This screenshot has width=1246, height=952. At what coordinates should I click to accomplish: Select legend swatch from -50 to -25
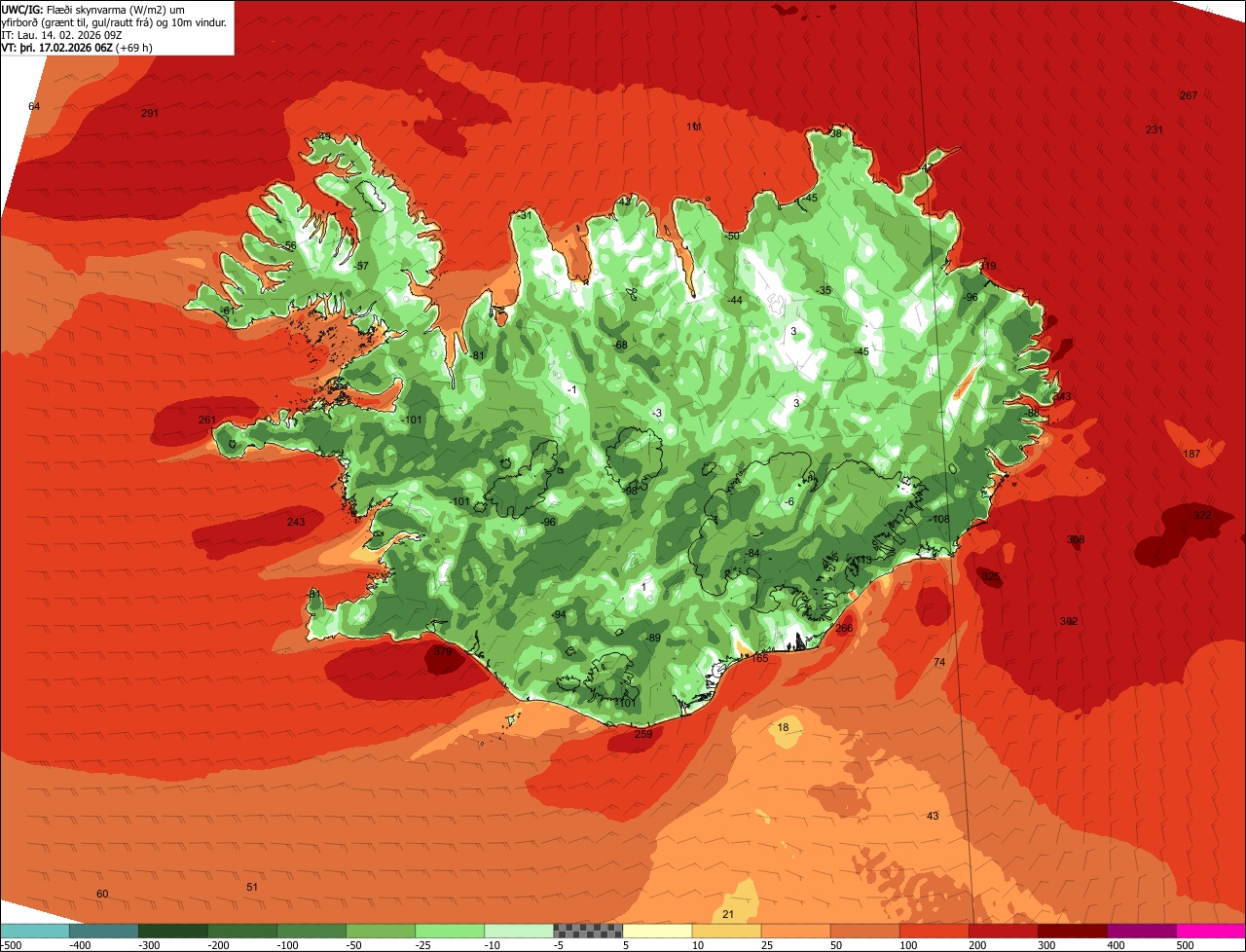point(381,931)
